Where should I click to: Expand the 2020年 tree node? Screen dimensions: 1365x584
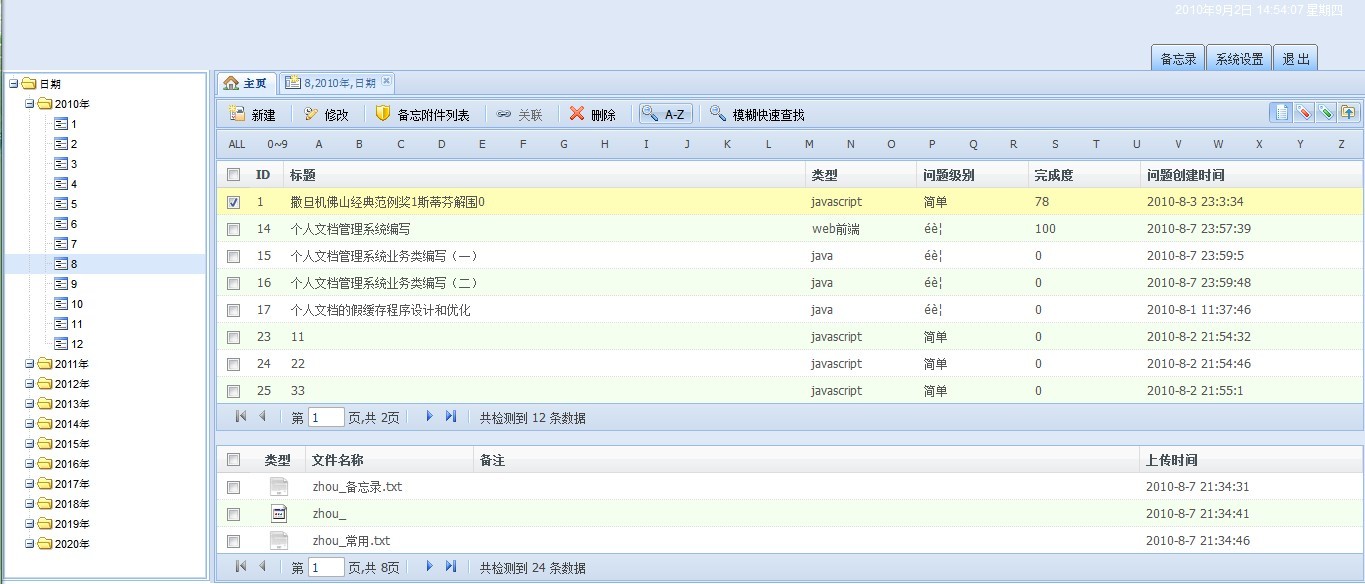click(x=27, y=543)
